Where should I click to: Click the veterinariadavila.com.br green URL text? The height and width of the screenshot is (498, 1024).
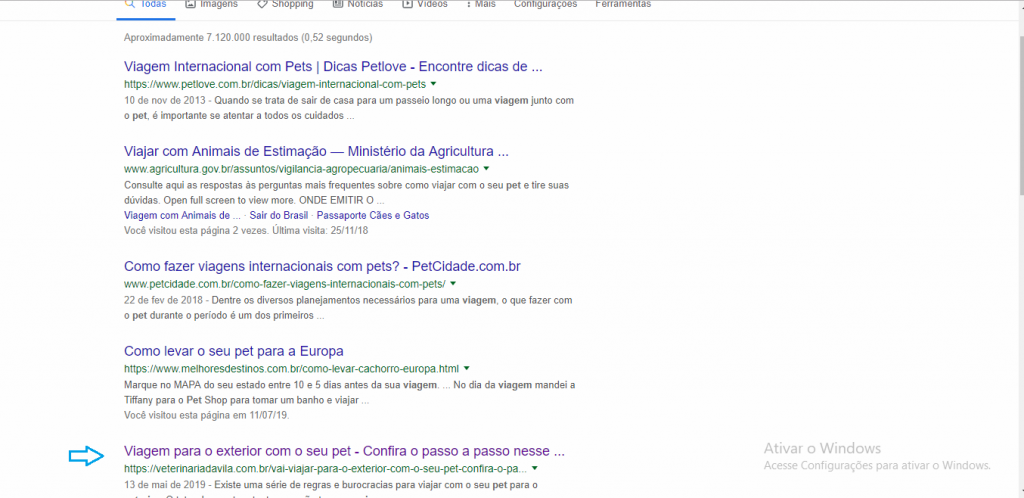[x=325, y=469]
